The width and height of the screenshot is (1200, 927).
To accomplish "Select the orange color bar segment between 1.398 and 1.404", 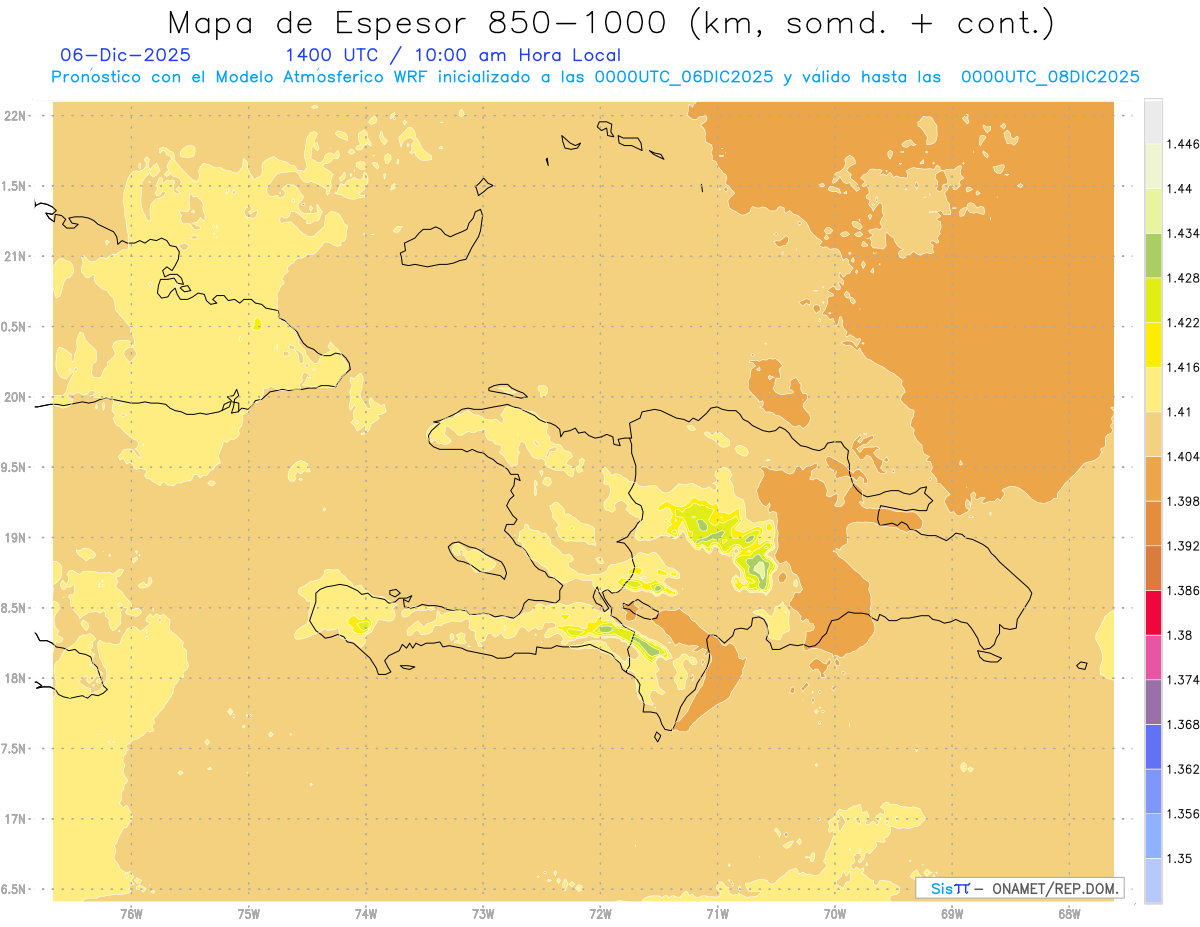I will pyautogui.click(x=1153, y=478).
